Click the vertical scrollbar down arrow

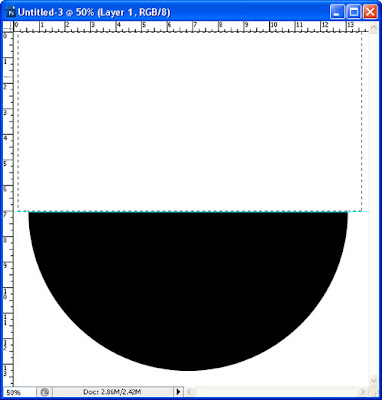(x=373, y=380)
